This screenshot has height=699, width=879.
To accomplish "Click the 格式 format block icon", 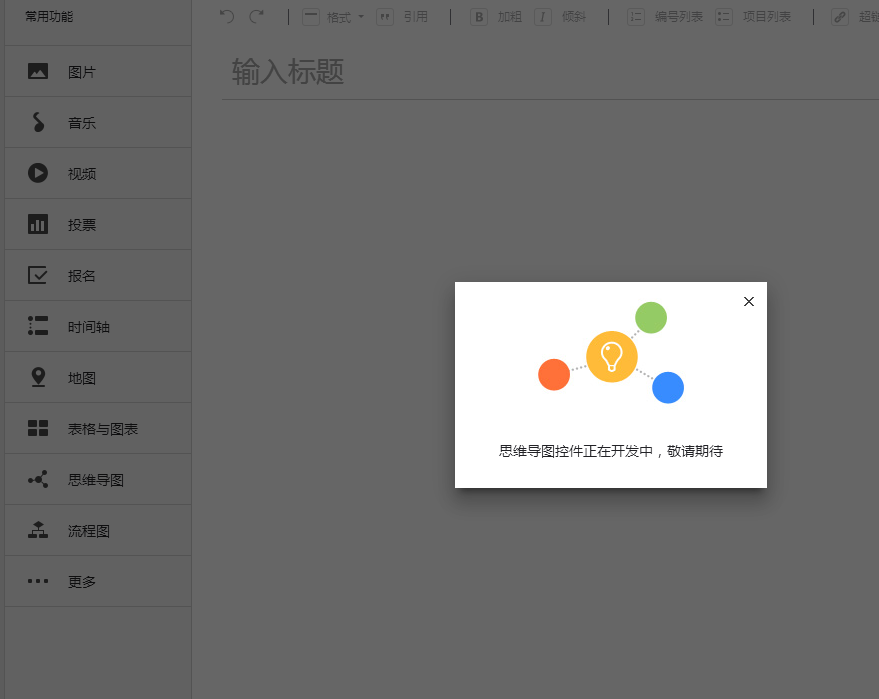I will tap(311, 17).
